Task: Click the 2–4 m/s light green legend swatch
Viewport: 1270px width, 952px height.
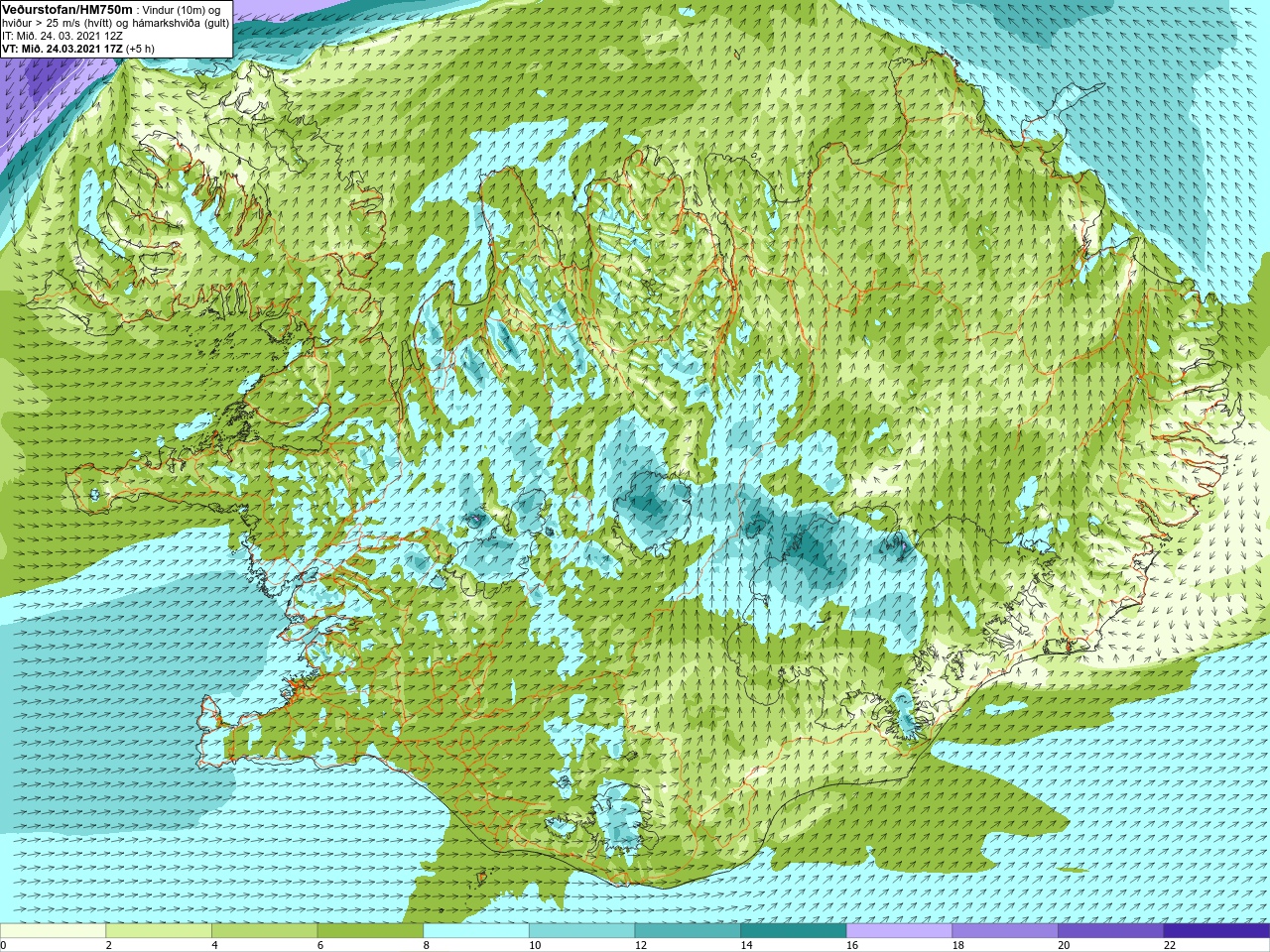Action: click(159, 931)
